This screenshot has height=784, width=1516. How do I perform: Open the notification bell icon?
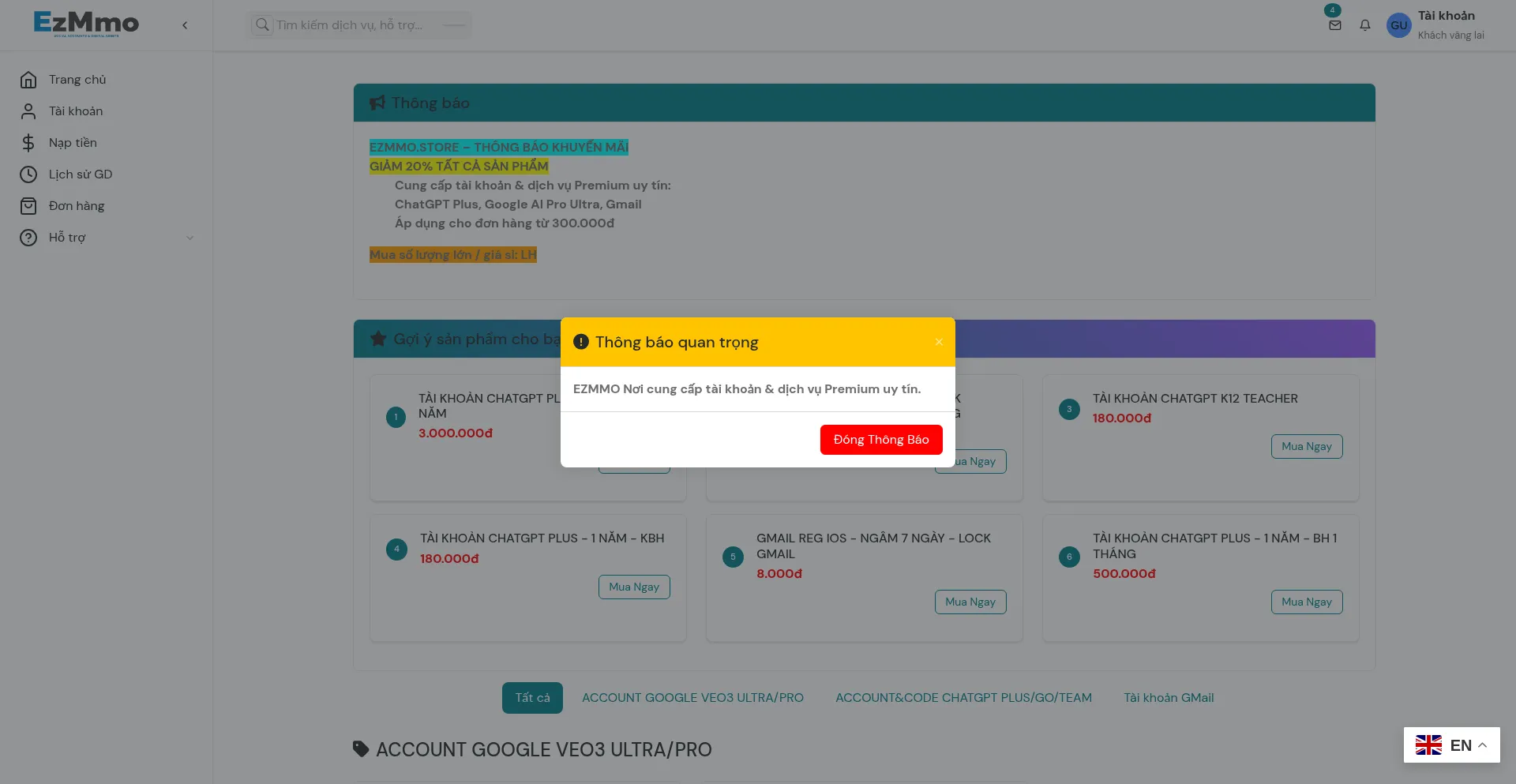click(1364, 25)
